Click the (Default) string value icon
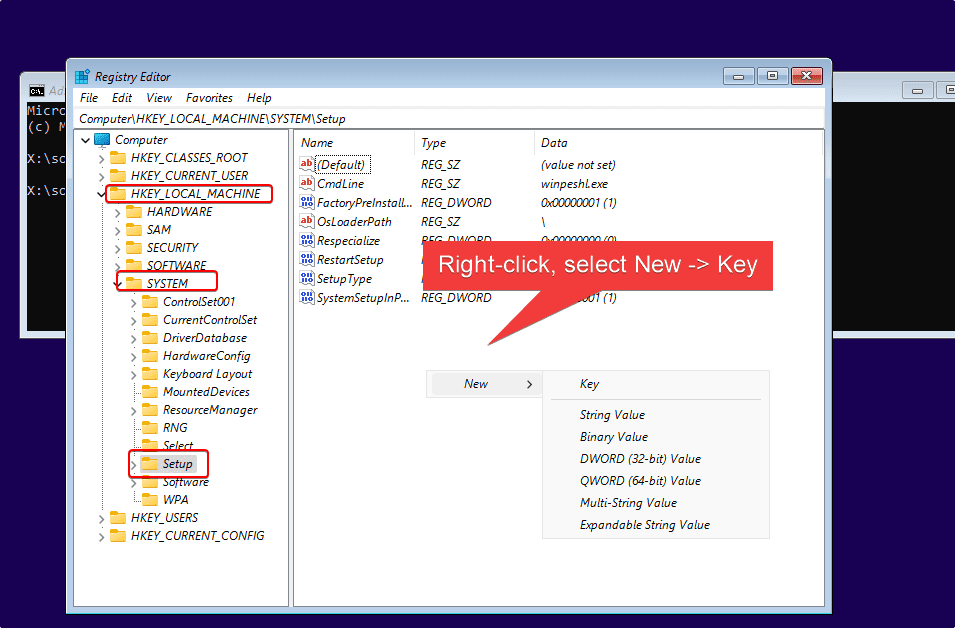Image resolution: width=955 pixels, height=628 pixels. pyautogui.click(x=306, y=164)
